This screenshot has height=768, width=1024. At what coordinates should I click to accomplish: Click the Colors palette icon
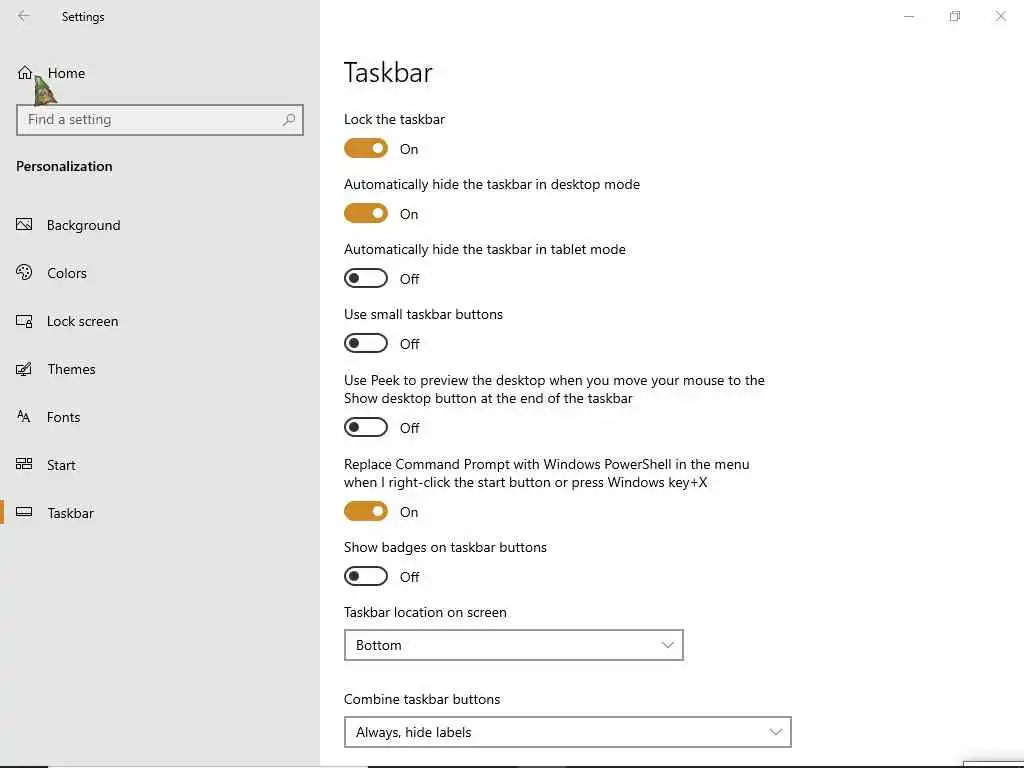24,273
